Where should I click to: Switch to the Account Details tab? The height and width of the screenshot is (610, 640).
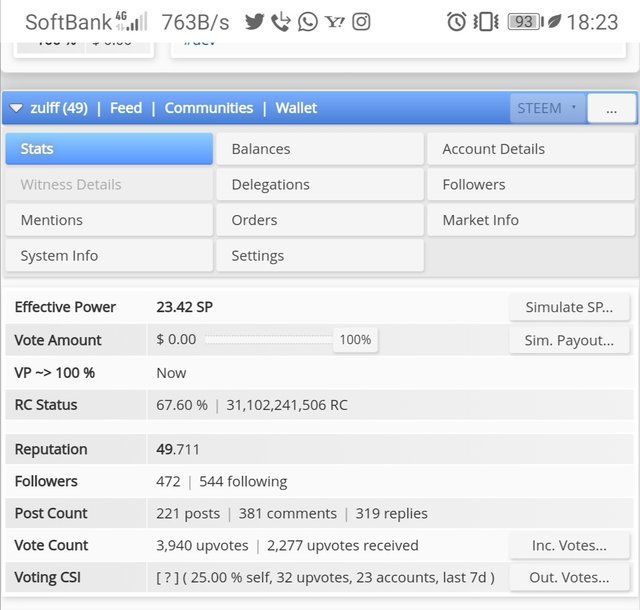[x=531, y=149]
